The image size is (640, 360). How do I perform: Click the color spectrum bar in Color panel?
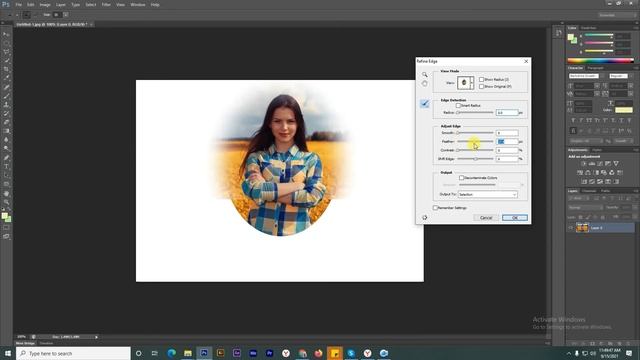pos(600,60)
